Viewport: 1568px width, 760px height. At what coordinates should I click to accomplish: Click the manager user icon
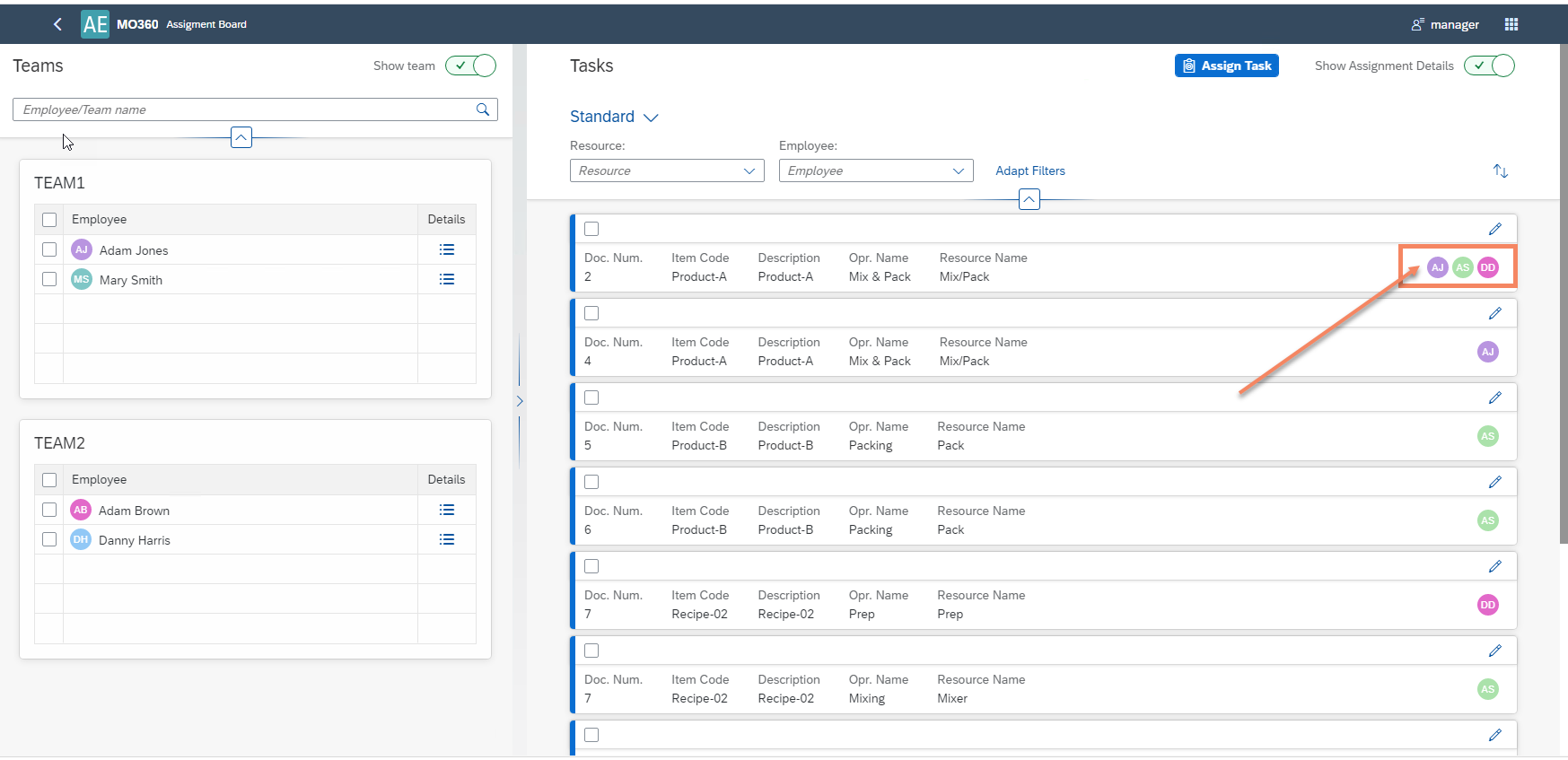(1417, 24)
